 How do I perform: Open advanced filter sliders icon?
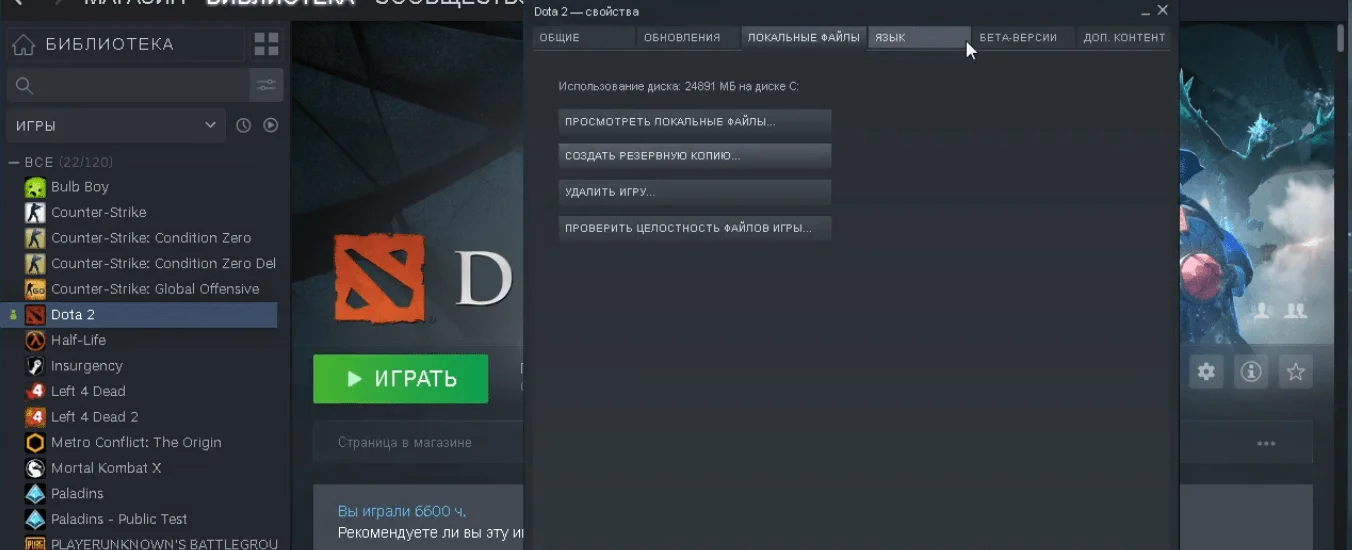pyautogui.click(x=266, y=85)
